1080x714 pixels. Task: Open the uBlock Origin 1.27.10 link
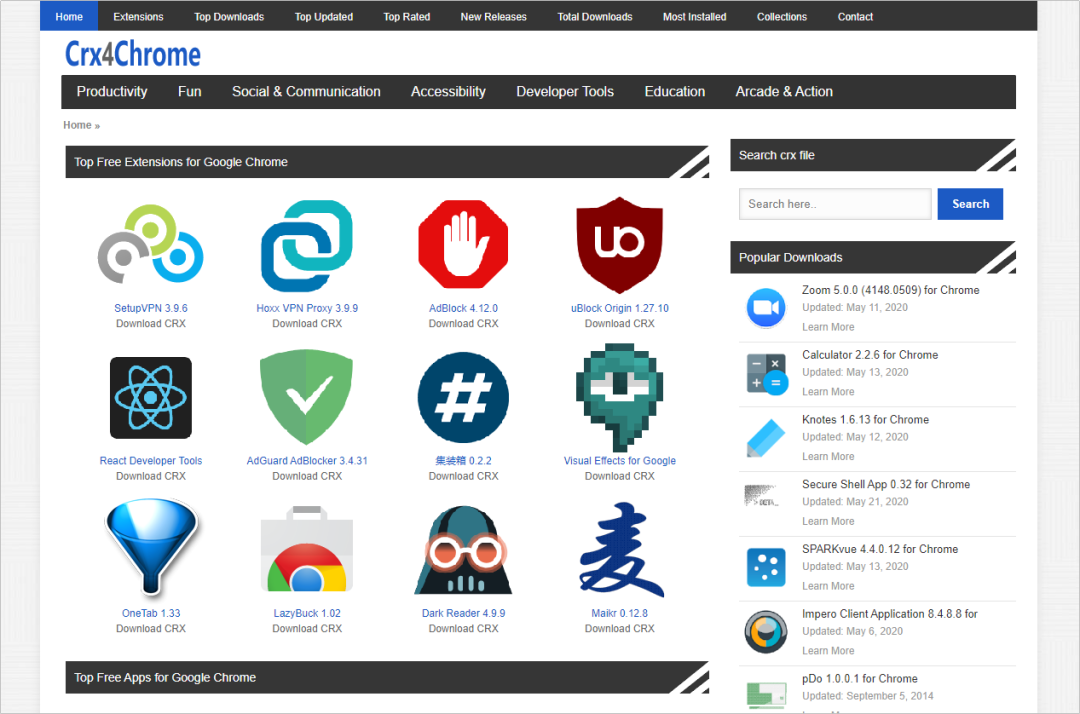619,308
